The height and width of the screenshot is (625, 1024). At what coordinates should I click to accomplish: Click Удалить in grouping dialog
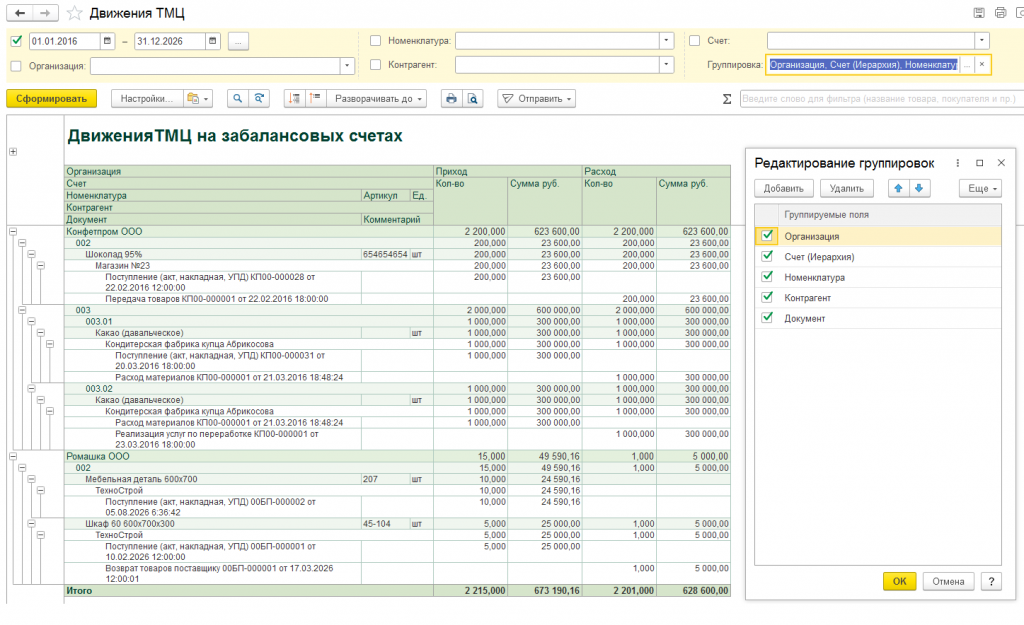(x=846, y=188)
